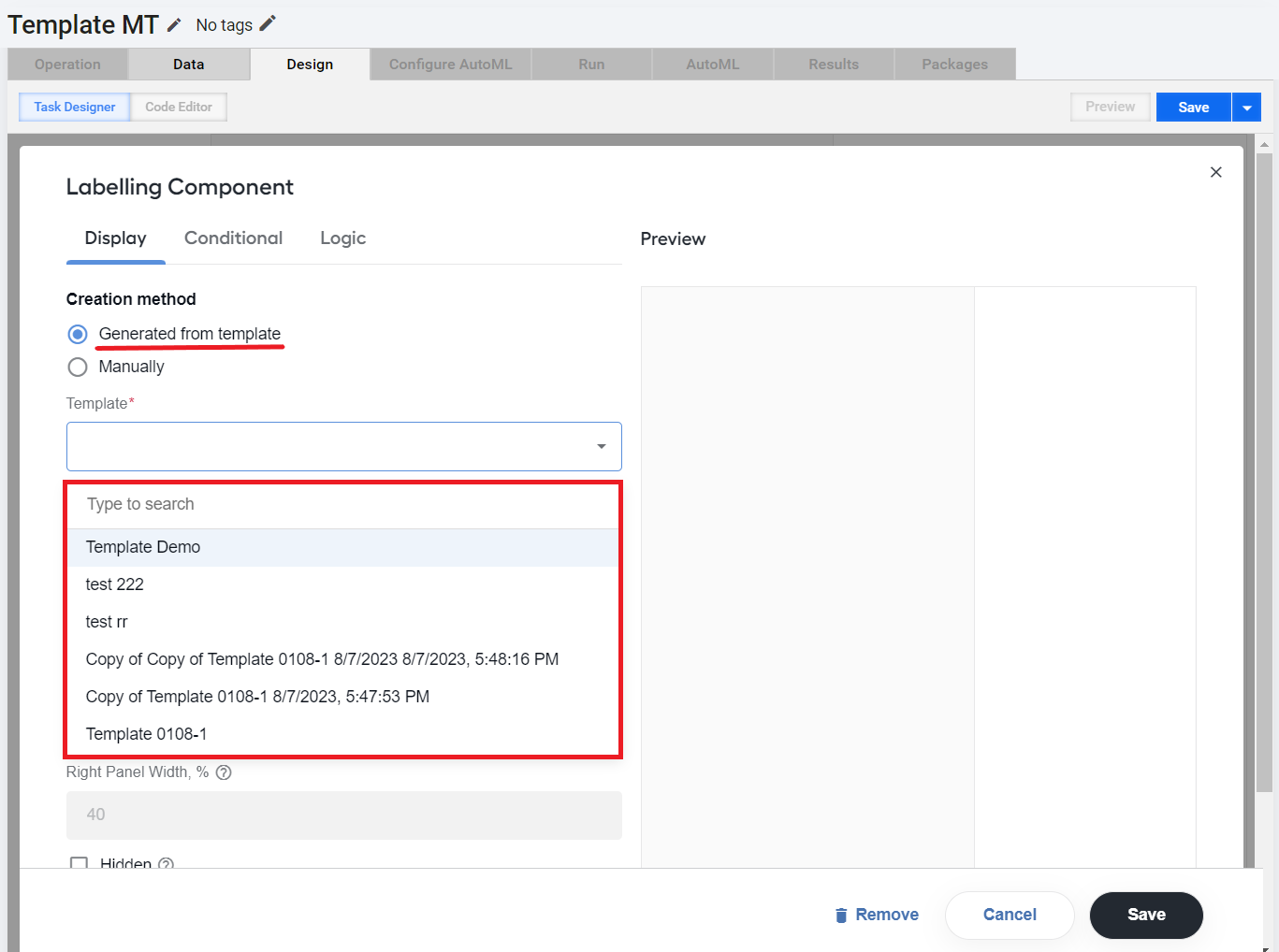The width and height of the screenshot is (1279, 952).
Task: Open the AutoML tab
Action: point(712,64)
